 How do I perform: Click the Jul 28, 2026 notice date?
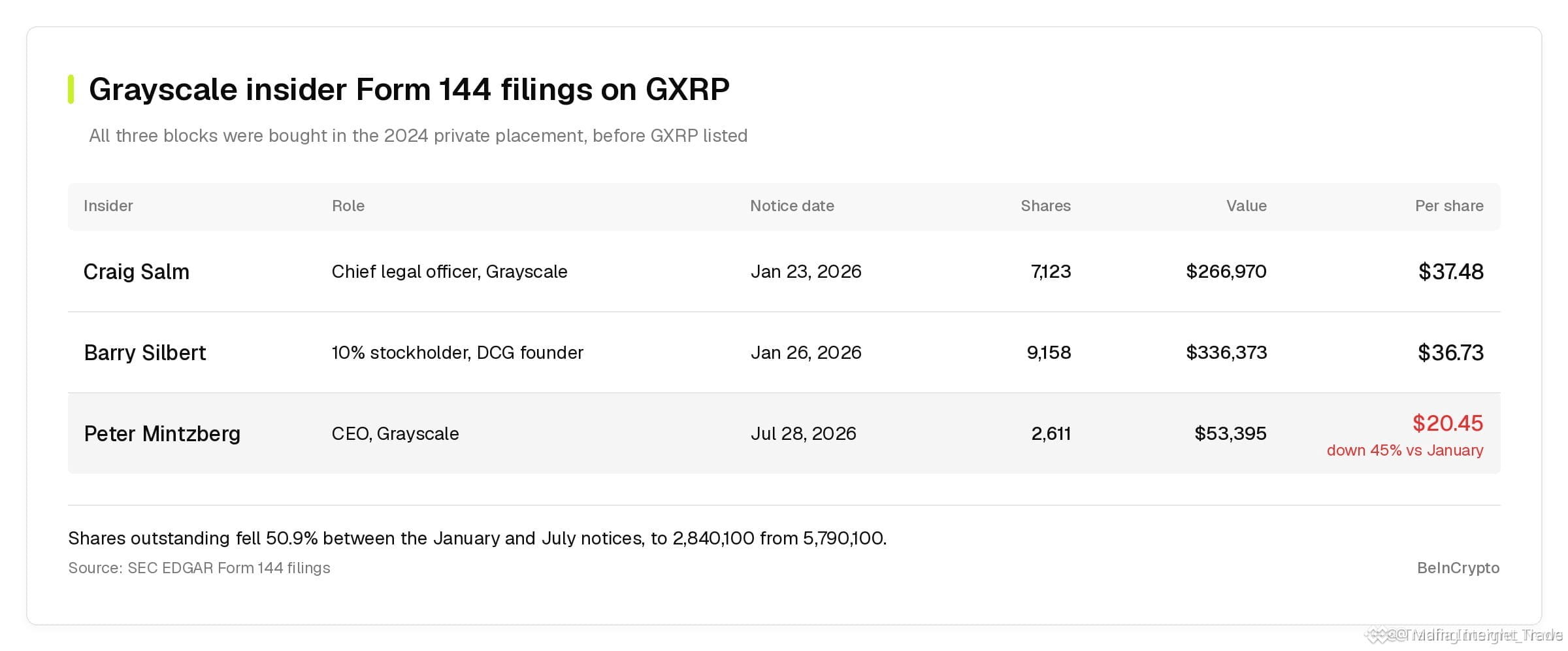(803, 434)
